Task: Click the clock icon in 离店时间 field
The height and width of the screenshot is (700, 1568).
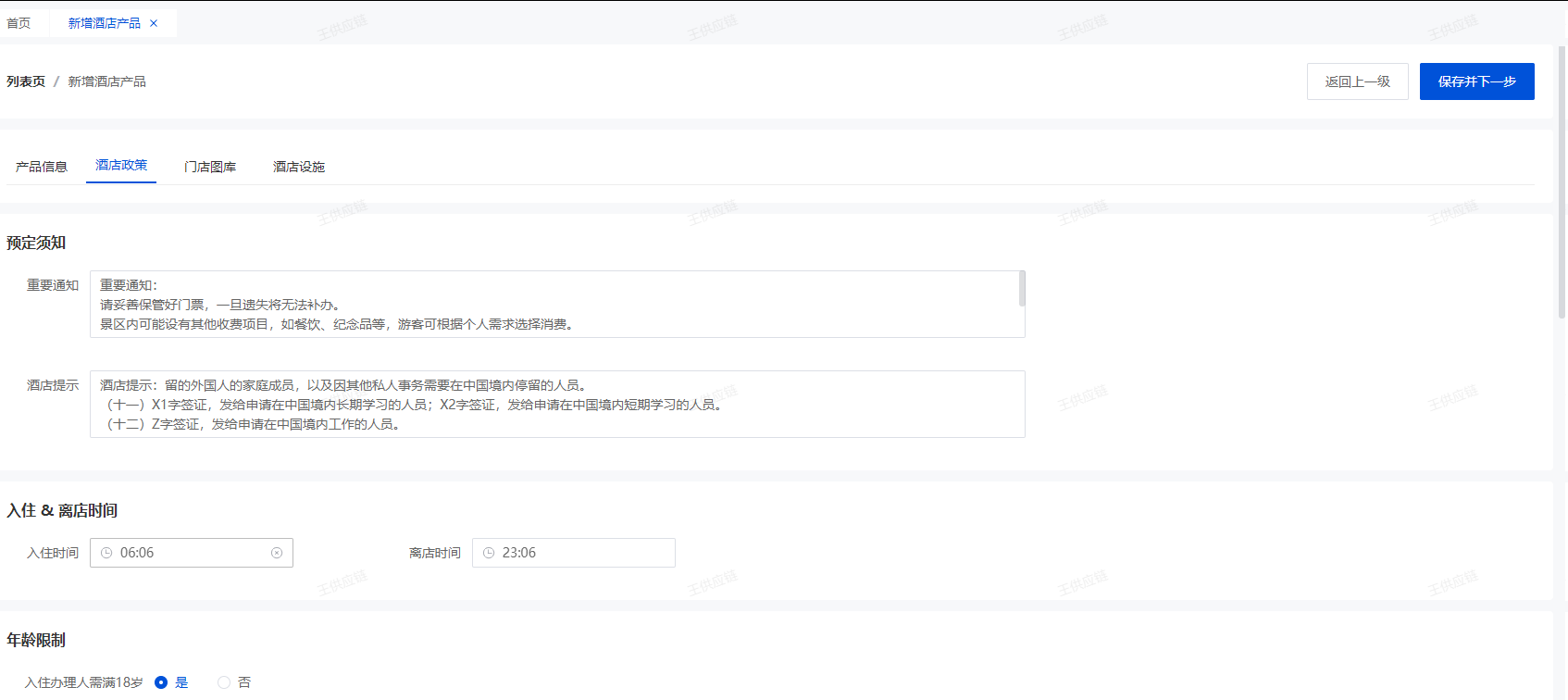Action: pos(489,553)
